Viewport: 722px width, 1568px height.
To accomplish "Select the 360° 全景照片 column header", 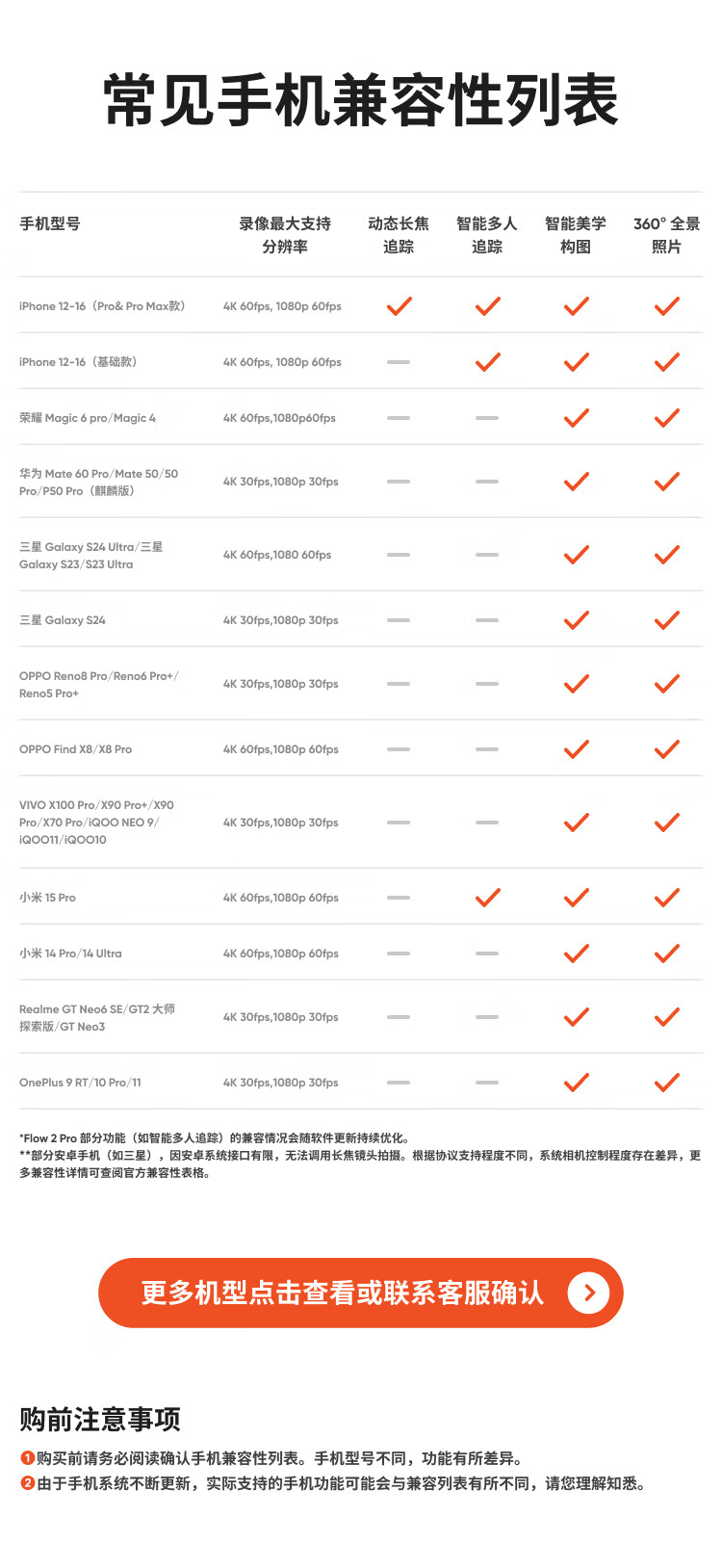I will pyautogui.click(x=666, y=235).
